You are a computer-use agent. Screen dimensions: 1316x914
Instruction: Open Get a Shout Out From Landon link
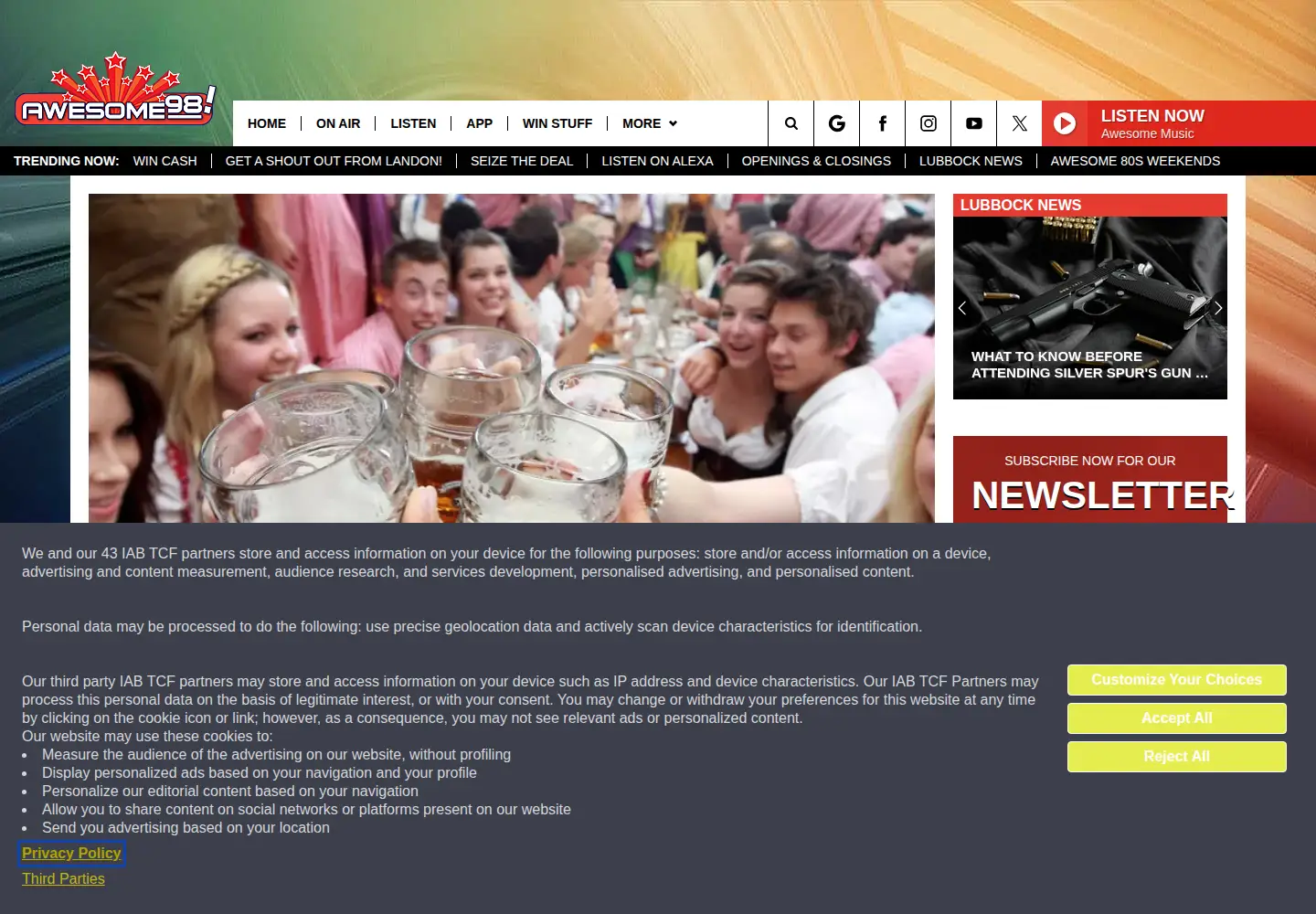[x=334, y=161]
